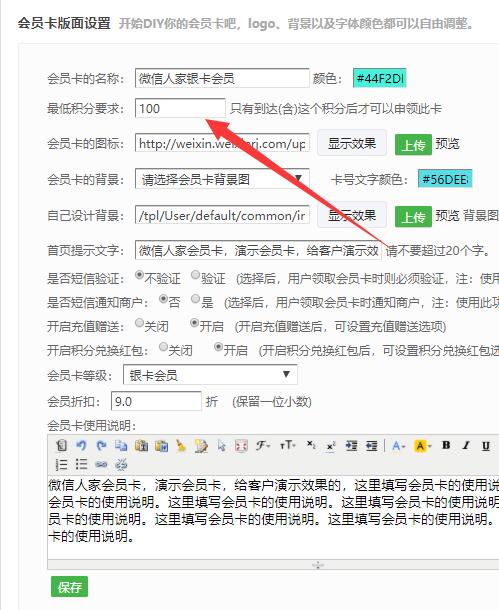499x610 pixels.
Task: Click the superscript icon
Action: pos(331,445)
